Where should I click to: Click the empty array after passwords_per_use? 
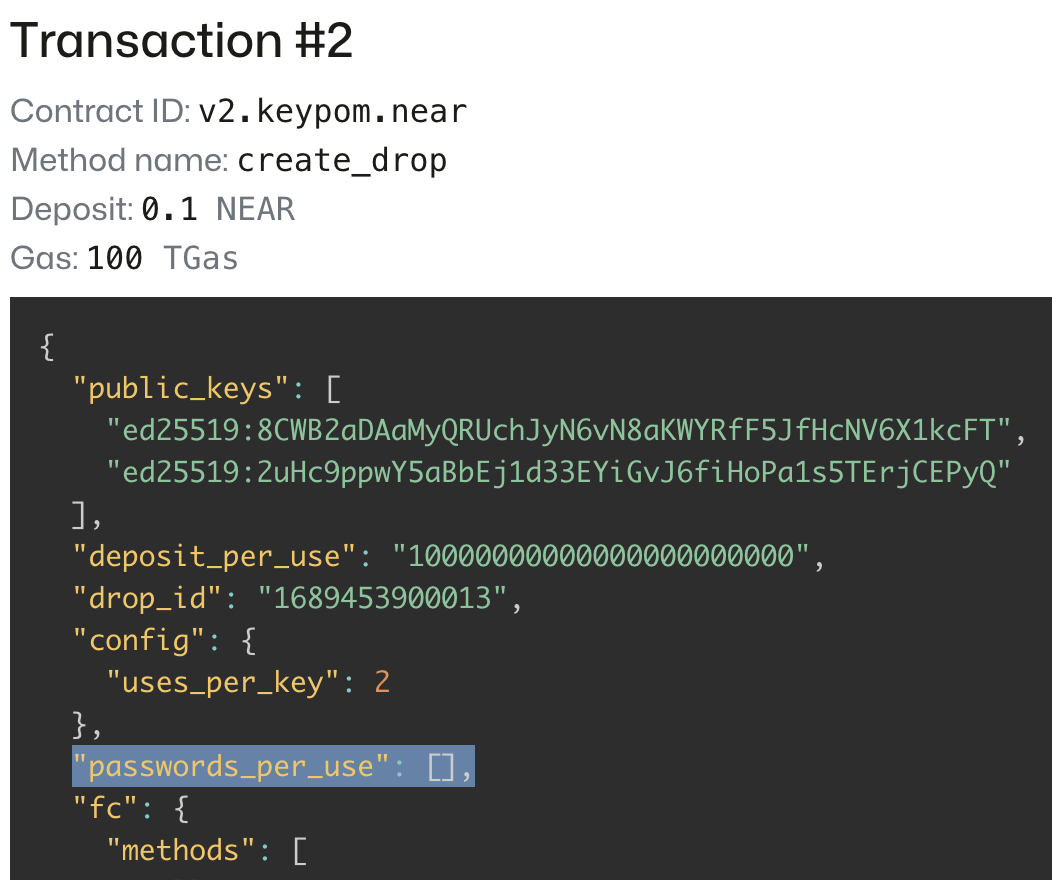coord(442,767)
